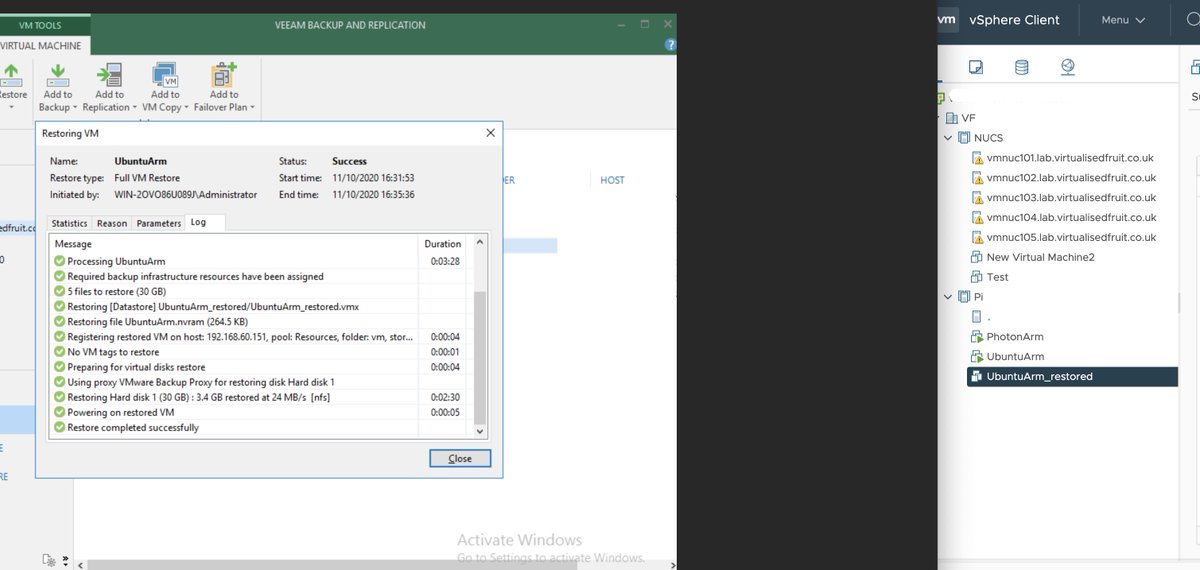The height and width of the screenshot is (570, 1200).
Task: Click the Add to VM Copy icon
Action: pyautogui.click(x=165, y=74)
